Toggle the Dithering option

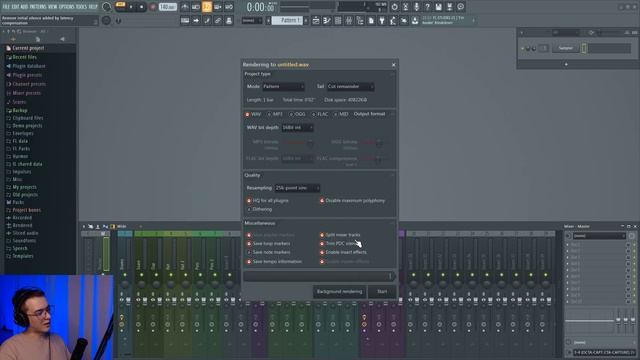tap(259, 209)
